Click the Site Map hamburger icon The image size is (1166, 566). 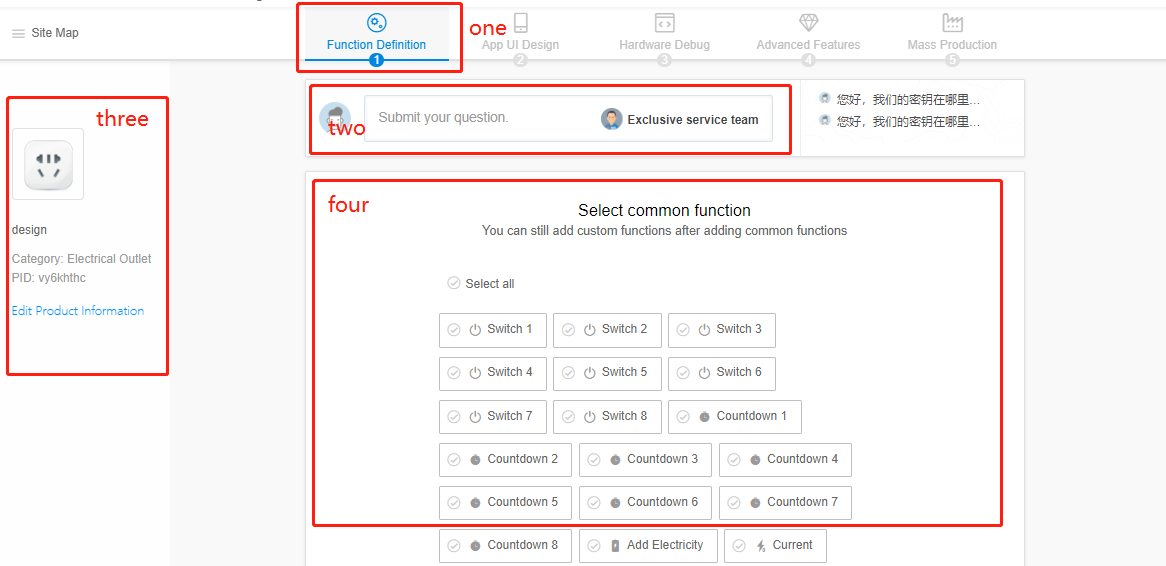(x=18, y=34)
